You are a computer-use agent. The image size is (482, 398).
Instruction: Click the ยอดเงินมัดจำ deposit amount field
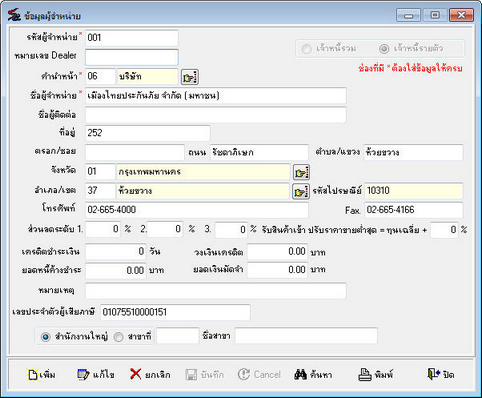pyautogui.click(x=277, y=270)
